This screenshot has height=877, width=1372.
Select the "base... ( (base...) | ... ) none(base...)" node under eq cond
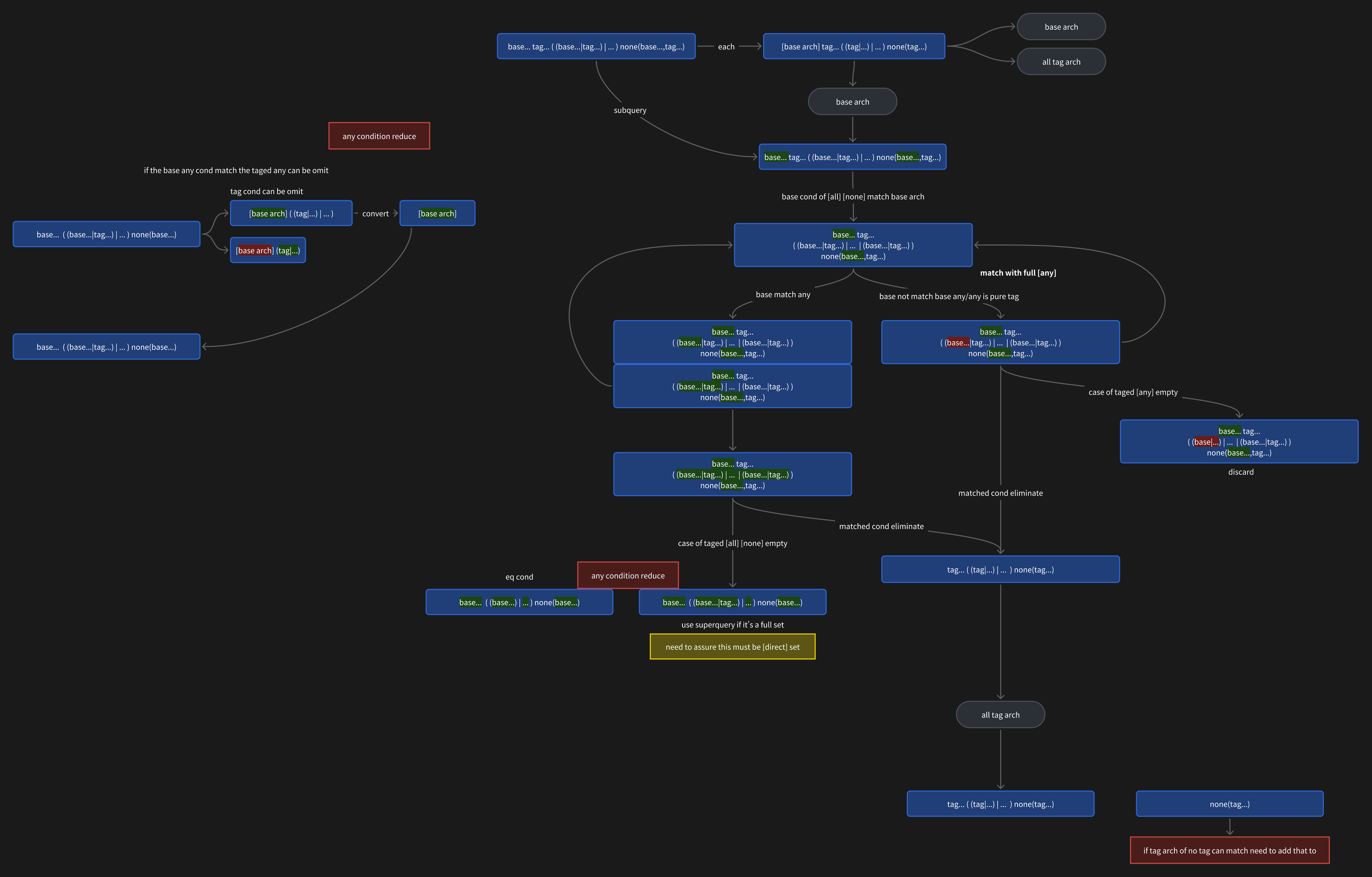tap(519, 602)
